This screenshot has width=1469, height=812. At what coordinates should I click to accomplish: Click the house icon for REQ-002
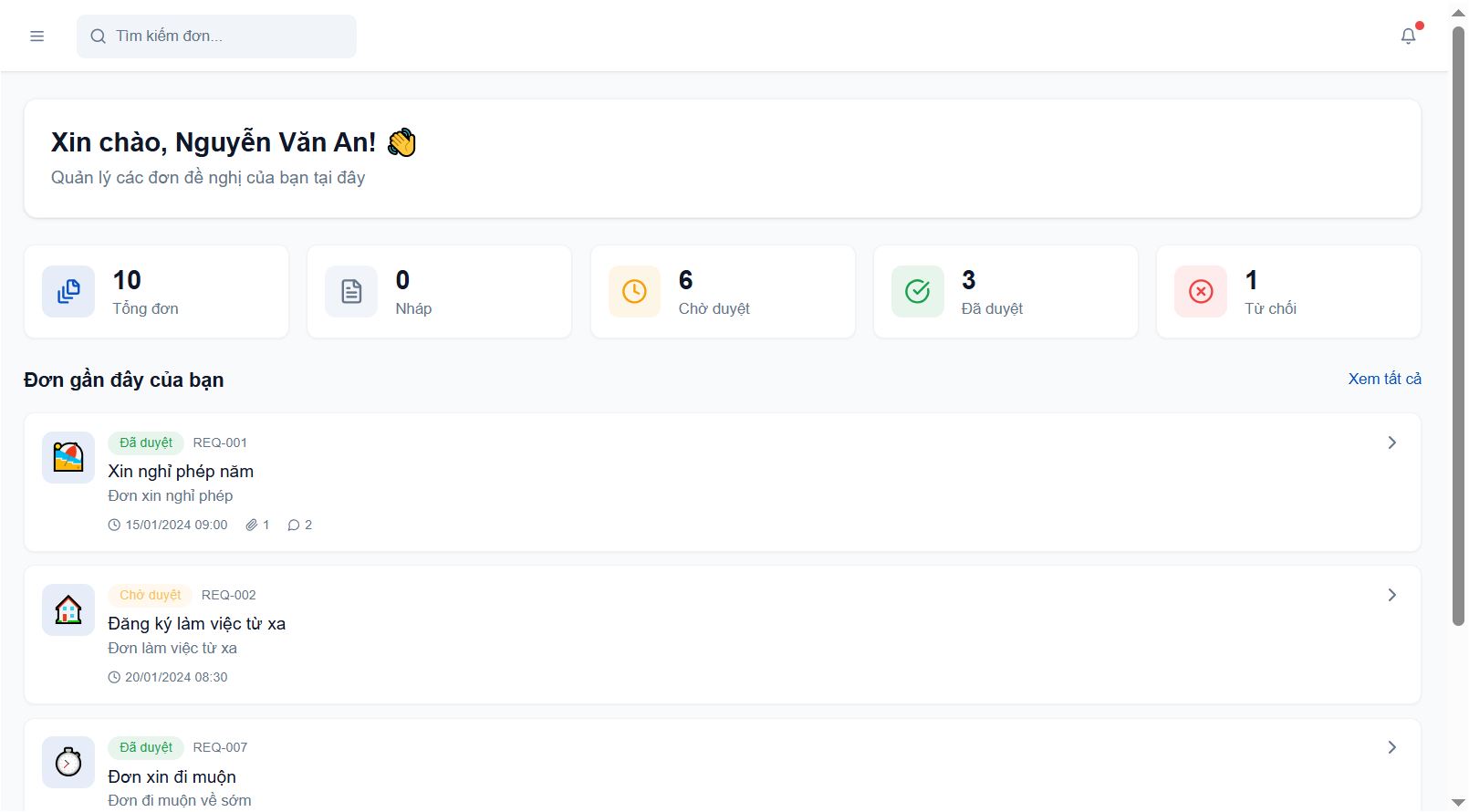click(68, 609)
